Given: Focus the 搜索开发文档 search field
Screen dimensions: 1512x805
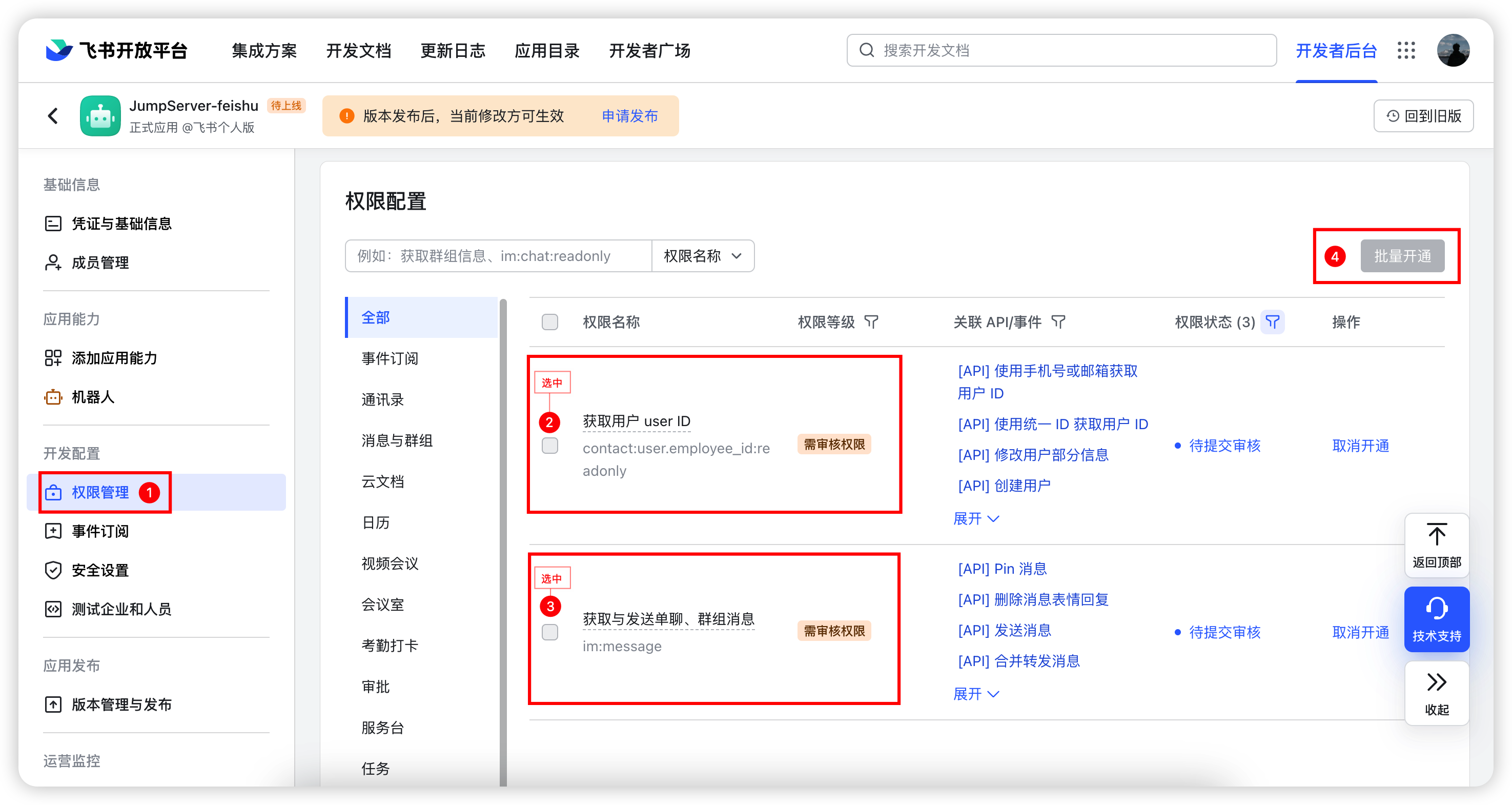Looking at the screenshot, I should (x=1061, y=50).
